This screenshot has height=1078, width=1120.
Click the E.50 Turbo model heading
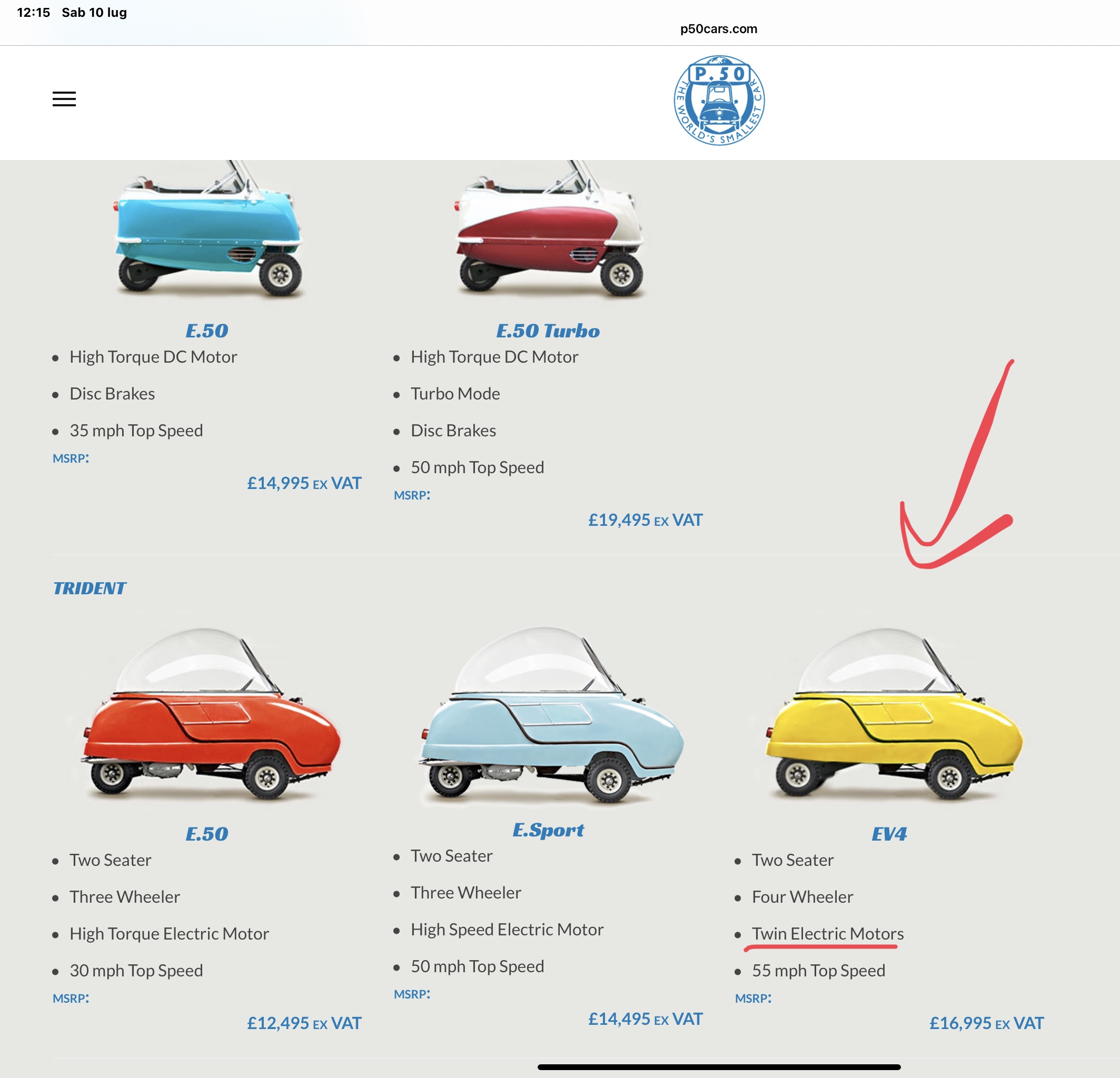coord(548,331)
